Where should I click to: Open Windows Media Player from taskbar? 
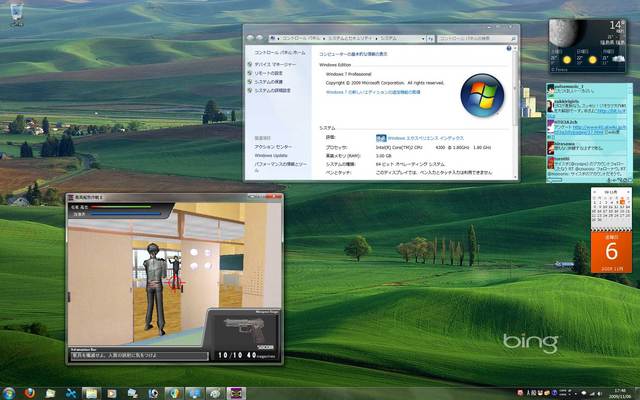112,393
